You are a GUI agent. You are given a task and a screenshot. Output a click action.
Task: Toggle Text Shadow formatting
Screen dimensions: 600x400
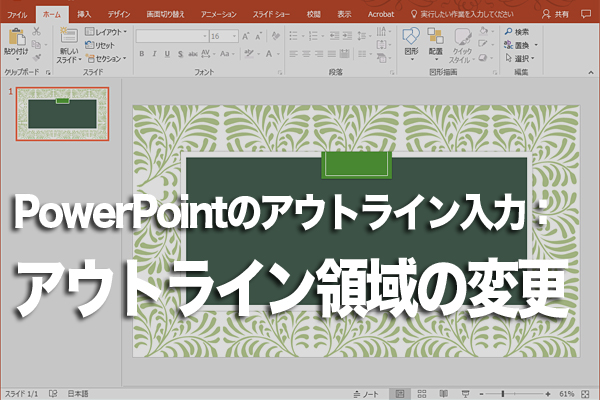pos(180,54)
